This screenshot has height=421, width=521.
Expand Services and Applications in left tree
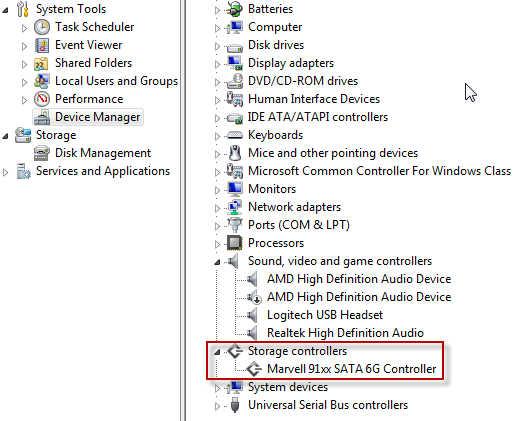pos(5,172)
